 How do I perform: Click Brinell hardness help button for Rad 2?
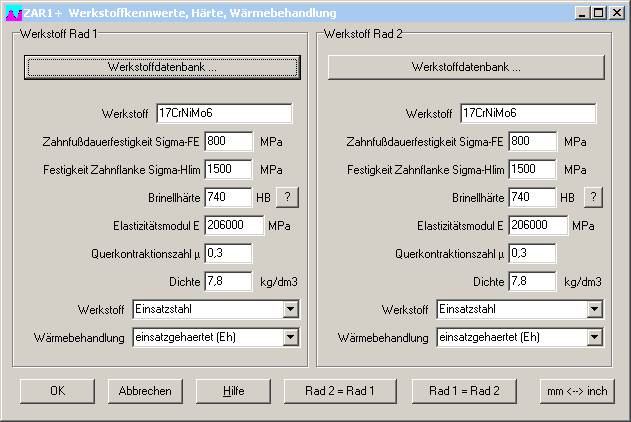(593, 197)
